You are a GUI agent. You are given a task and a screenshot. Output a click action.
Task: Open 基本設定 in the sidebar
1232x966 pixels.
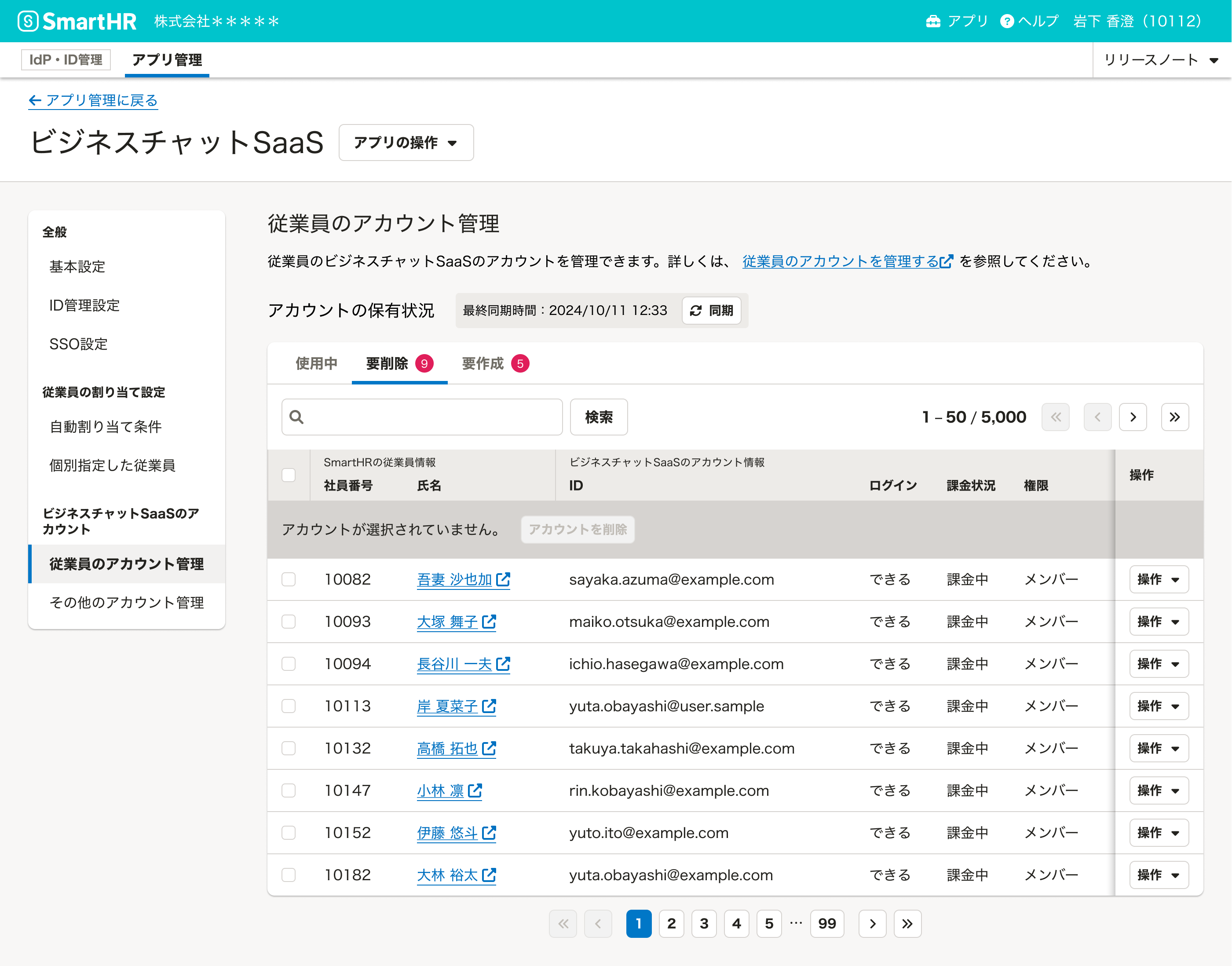point(127,267)
